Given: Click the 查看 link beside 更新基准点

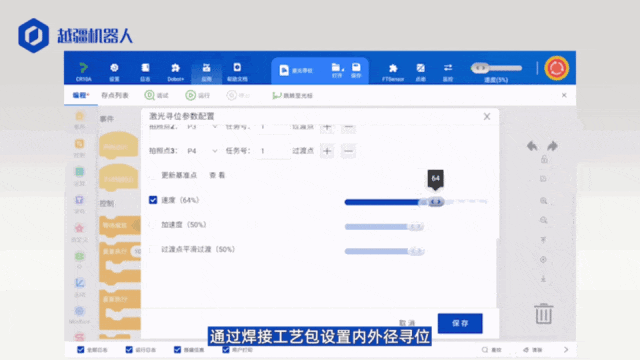Looking at the screenshot, I should (217, 175).
